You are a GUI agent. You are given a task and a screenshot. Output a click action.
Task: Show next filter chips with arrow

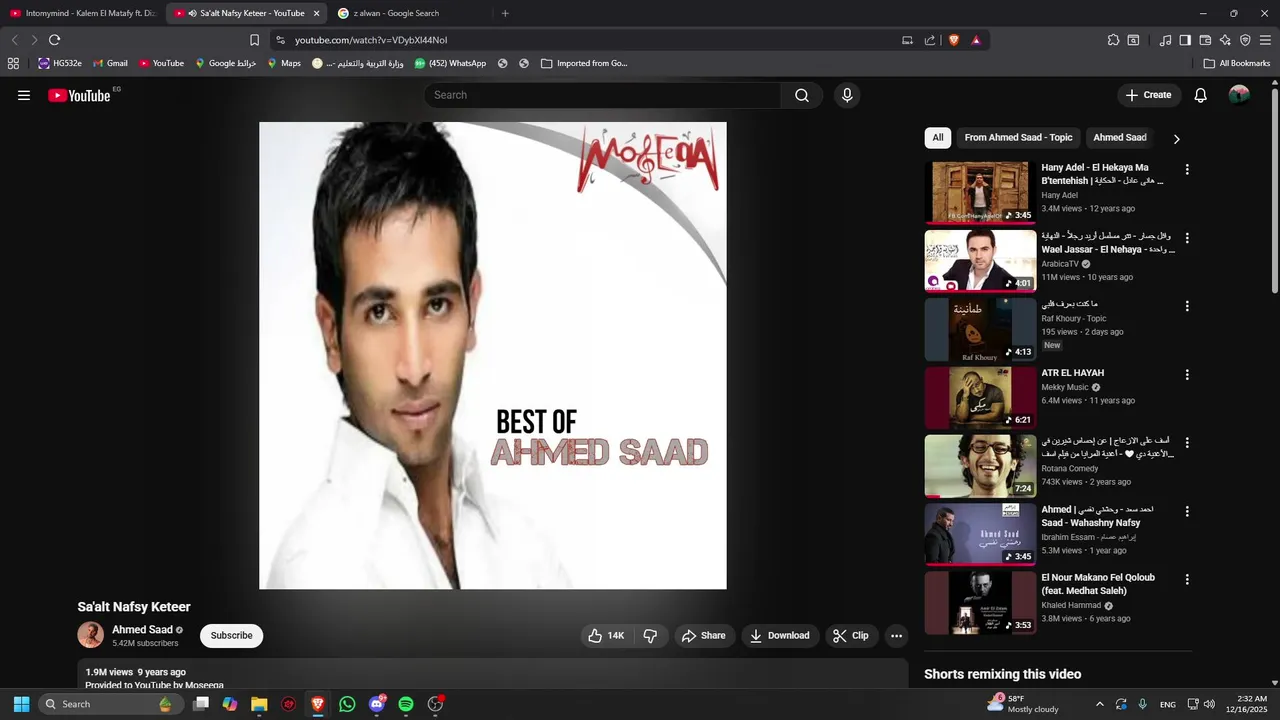click(x=1176, y=139)
